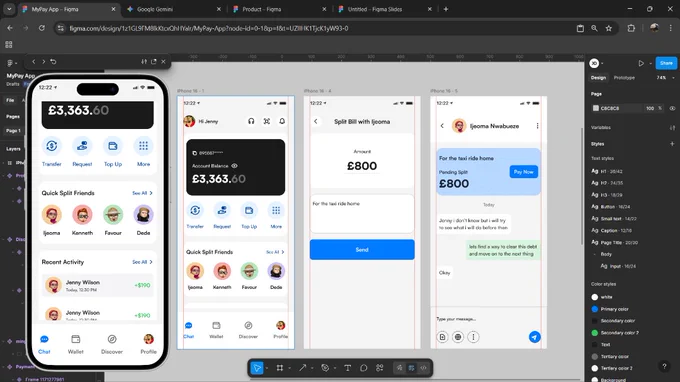Image resolution: width=680 pixels, height=382 pixels.
Task: Click scan icon on canvas home frame
Action: 267,121
